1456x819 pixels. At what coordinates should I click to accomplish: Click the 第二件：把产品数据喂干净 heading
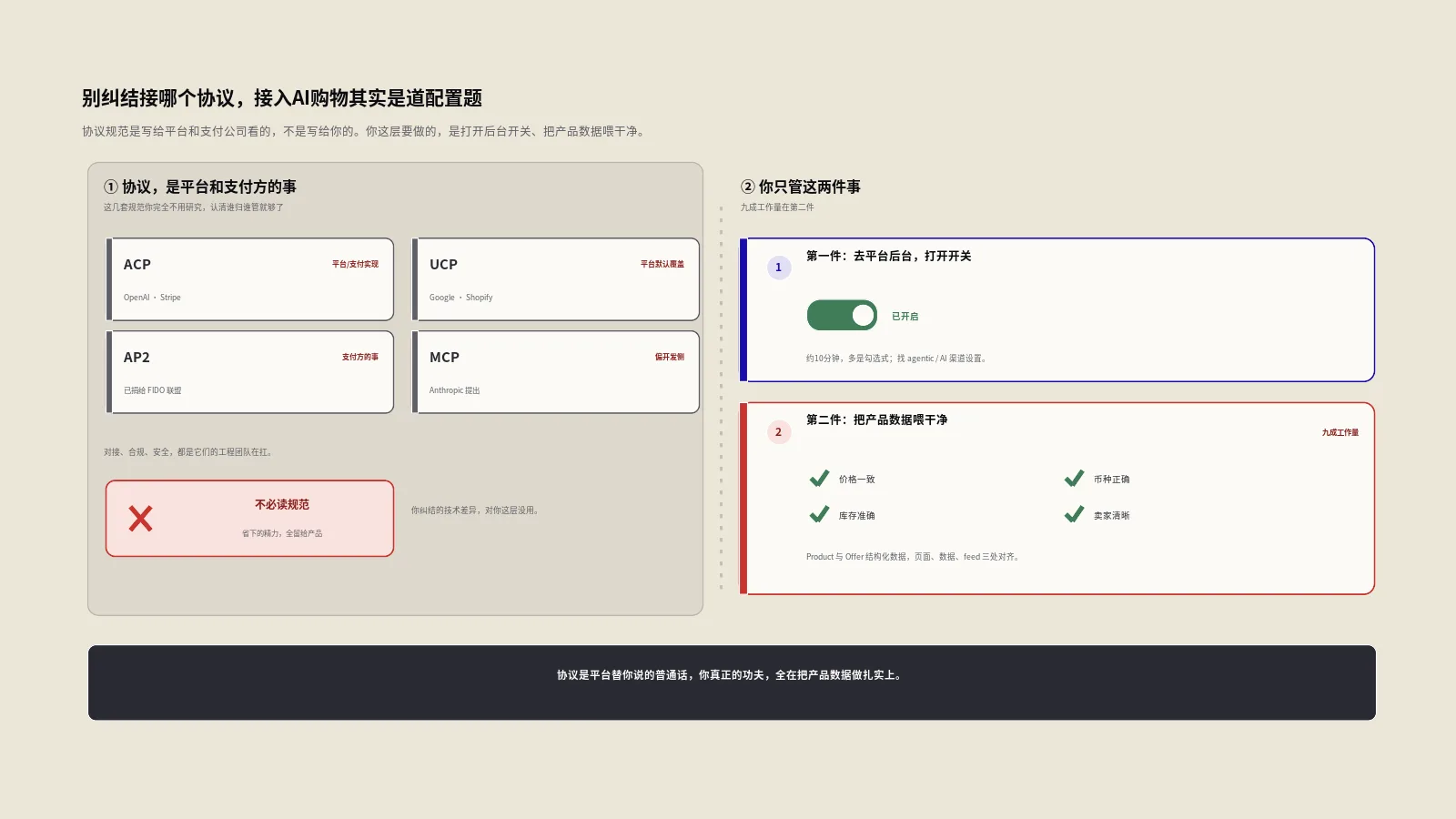click(x=876, y=420)
